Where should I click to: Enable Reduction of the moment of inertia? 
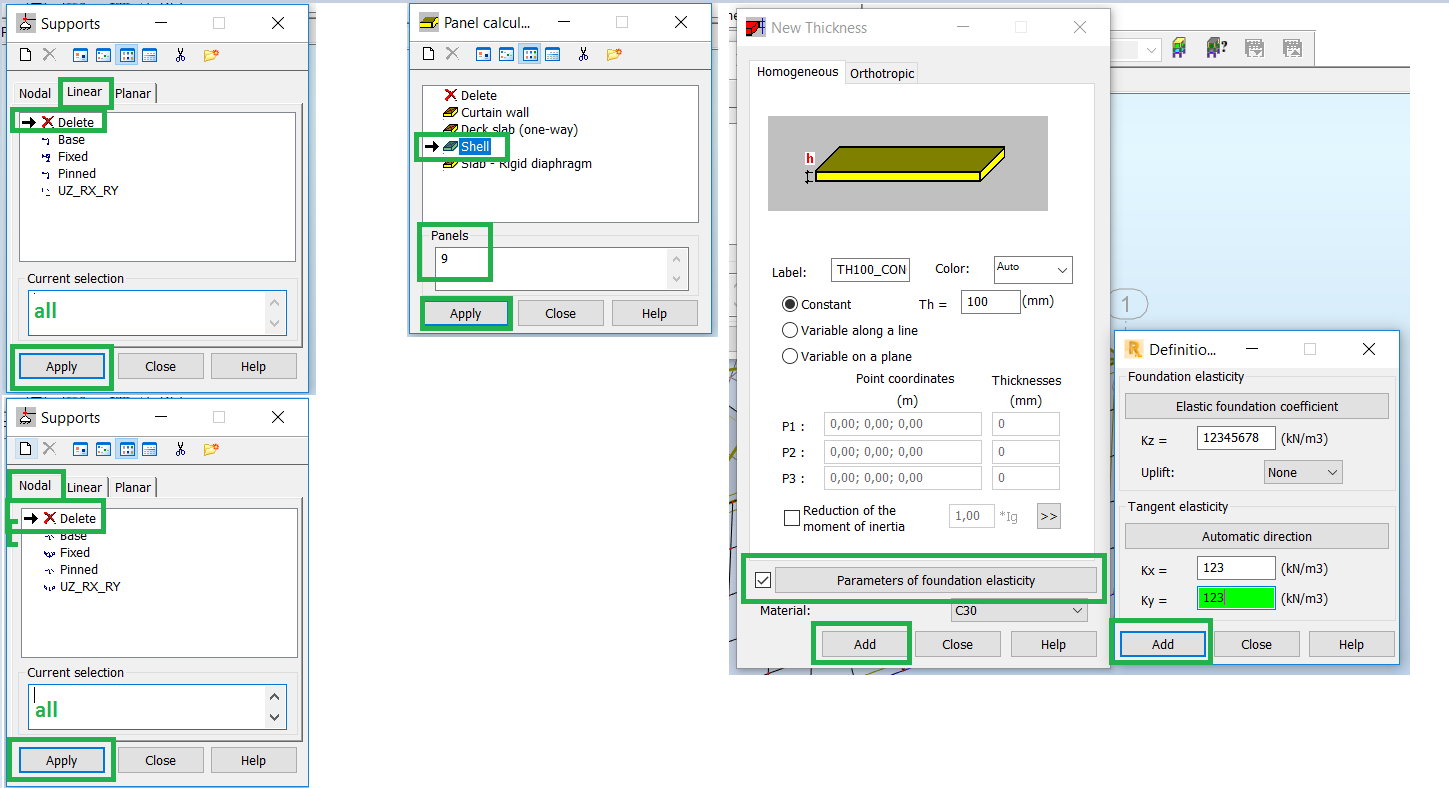[x=792, y=517]
